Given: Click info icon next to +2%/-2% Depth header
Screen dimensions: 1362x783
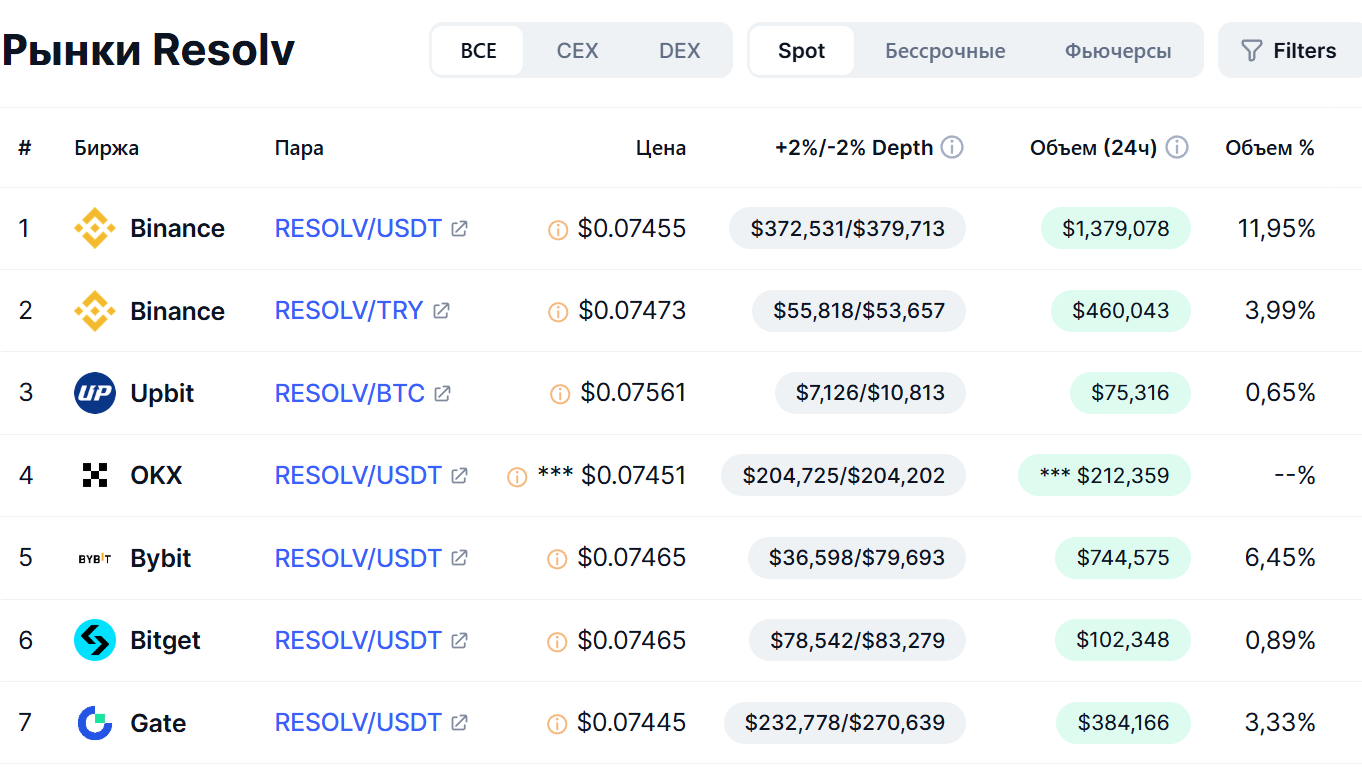Looking at the screenshot, I should (x=952, y=148).
